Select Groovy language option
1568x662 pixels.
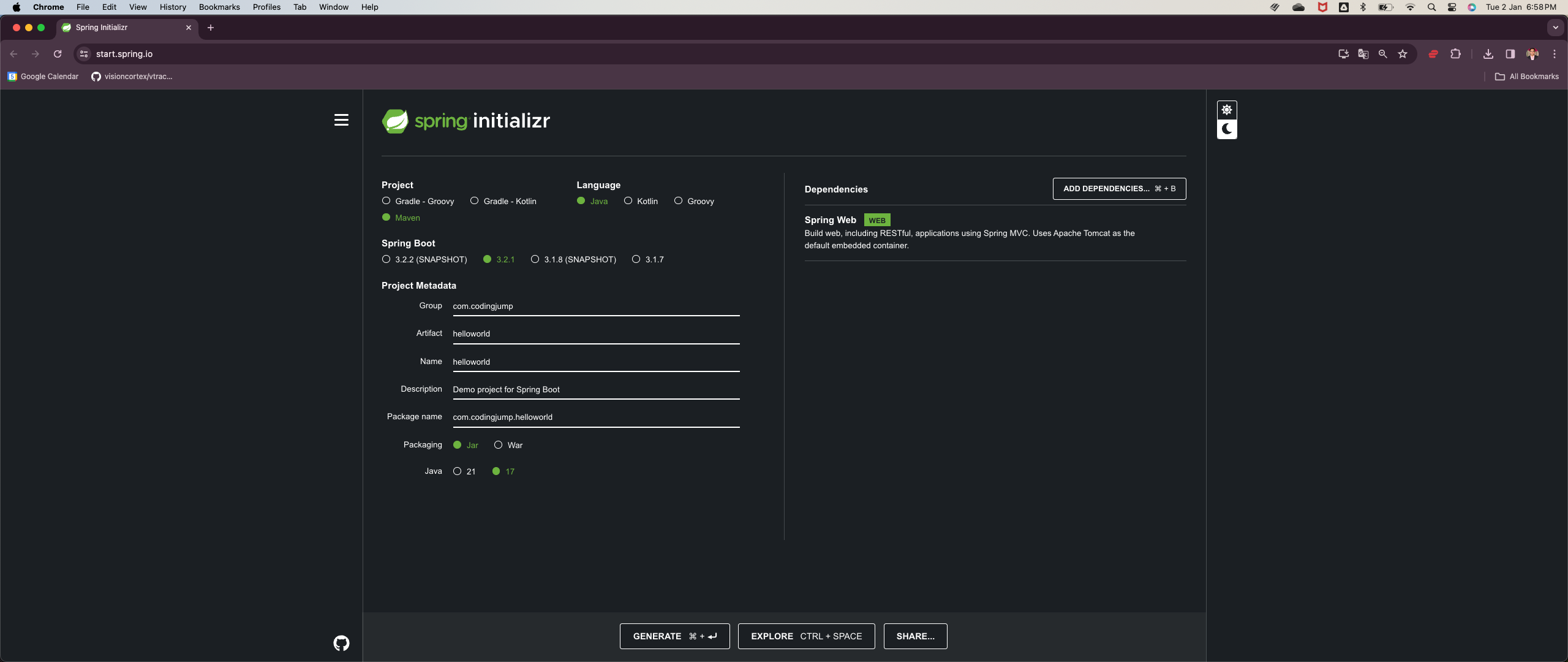pos(678,201)
